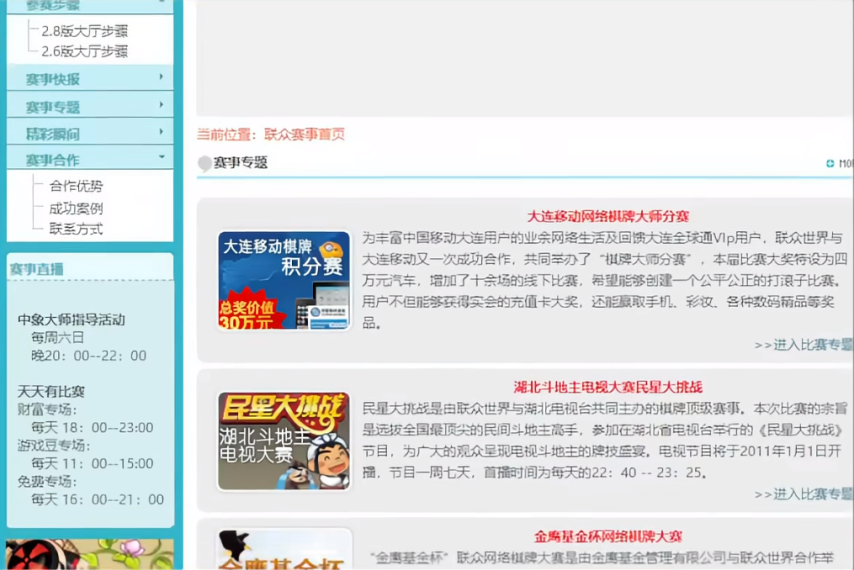This screenshot has height=570, width=854.
Task: Open 联系方式 contact page
Action: coord(76,229)
